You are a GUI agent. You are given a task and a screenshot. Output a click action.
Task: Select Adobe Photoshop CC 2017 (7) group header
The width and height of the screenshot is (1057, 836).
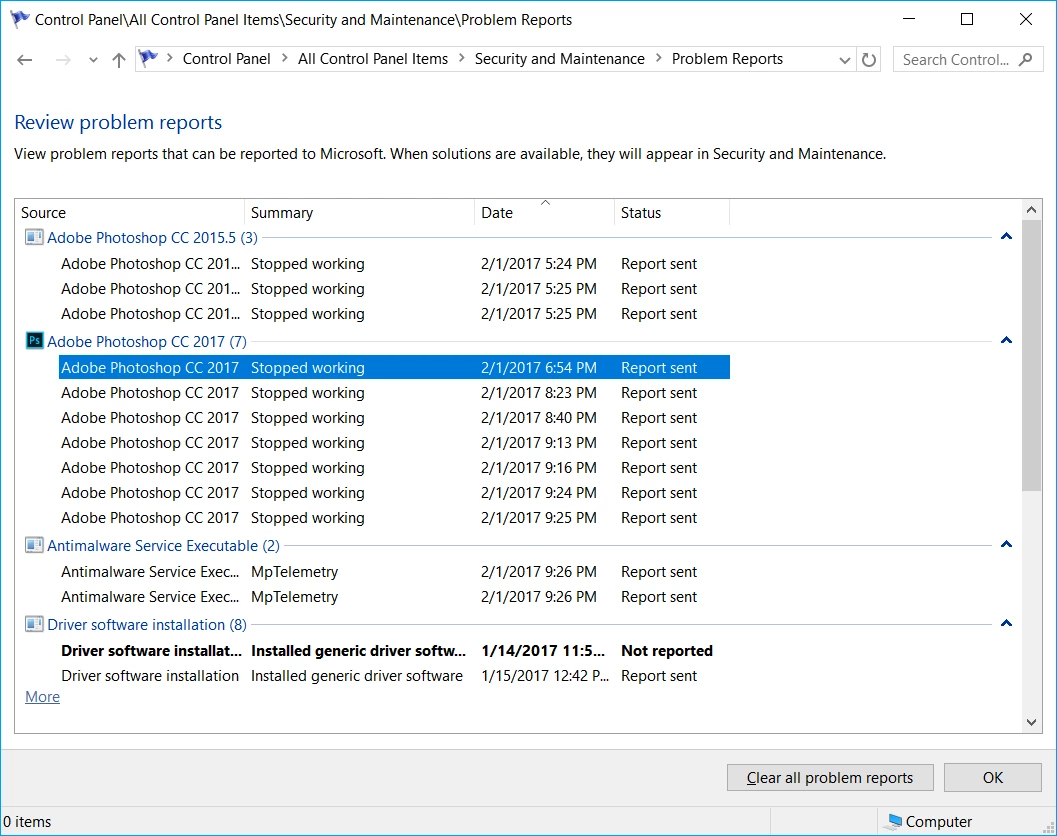tap(147, 342)
